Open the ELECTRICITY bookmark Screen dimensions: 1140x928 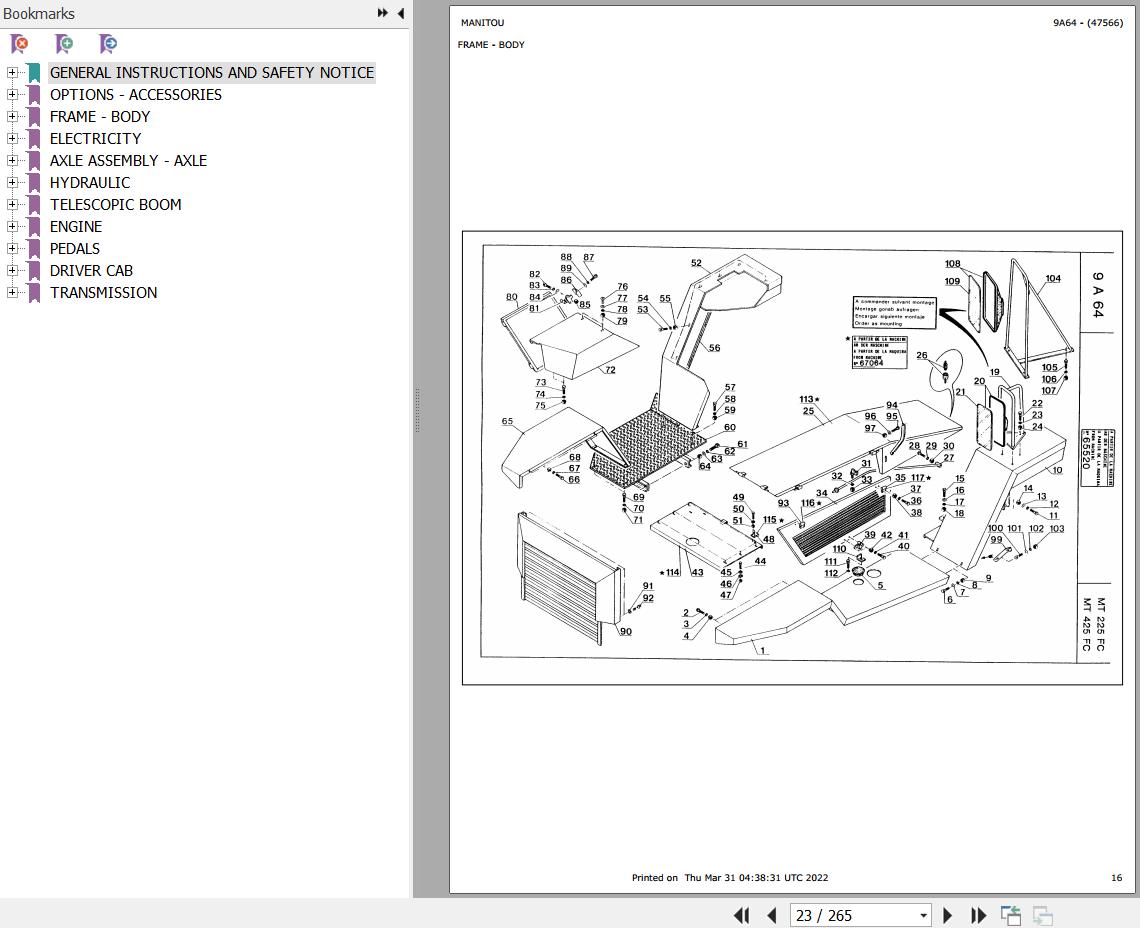coord(95,138)
